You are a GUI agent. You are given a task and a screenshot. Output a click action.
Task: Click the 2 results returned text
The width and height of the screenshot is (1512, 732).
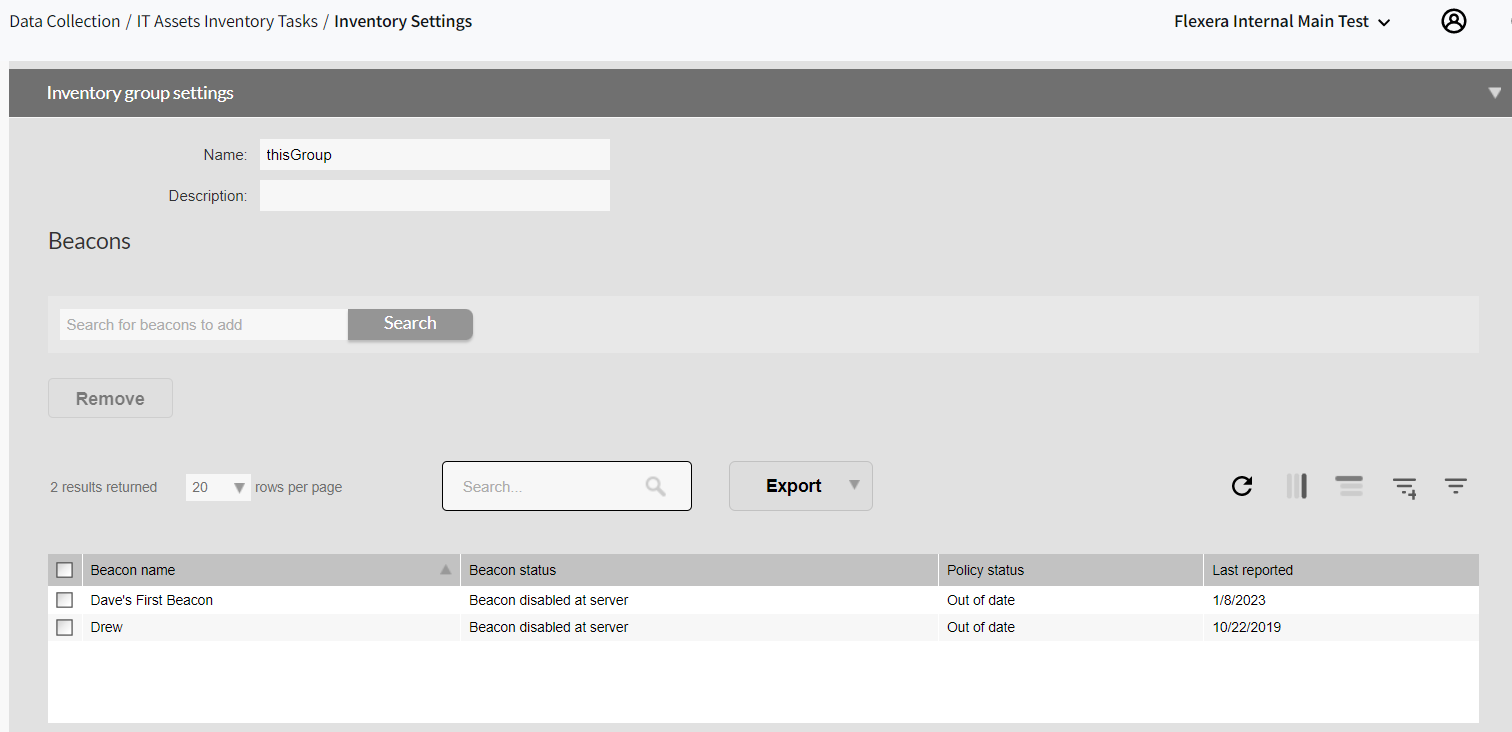click(x=104, y=487)
